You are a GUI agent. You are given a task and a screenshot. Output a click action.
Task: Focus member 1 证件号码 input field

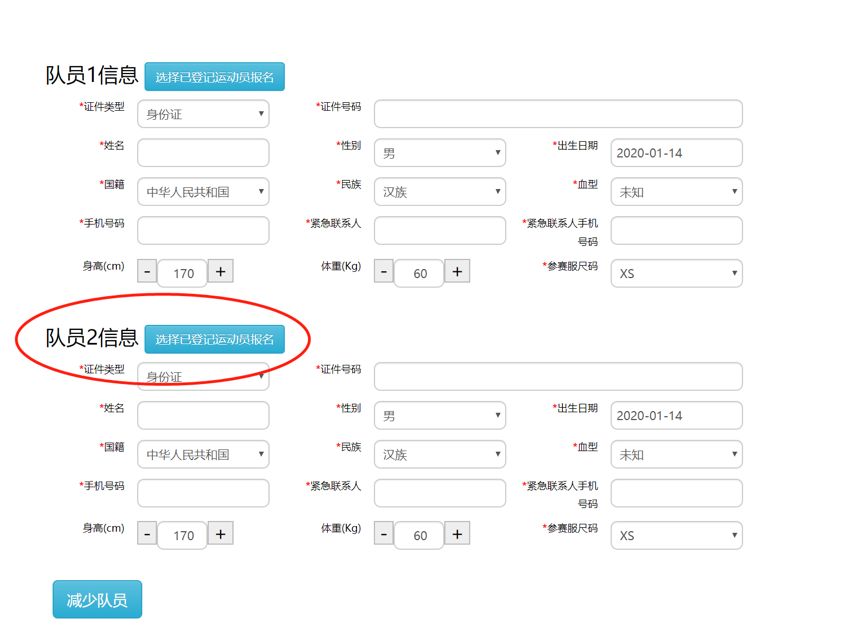click(558, 114)
